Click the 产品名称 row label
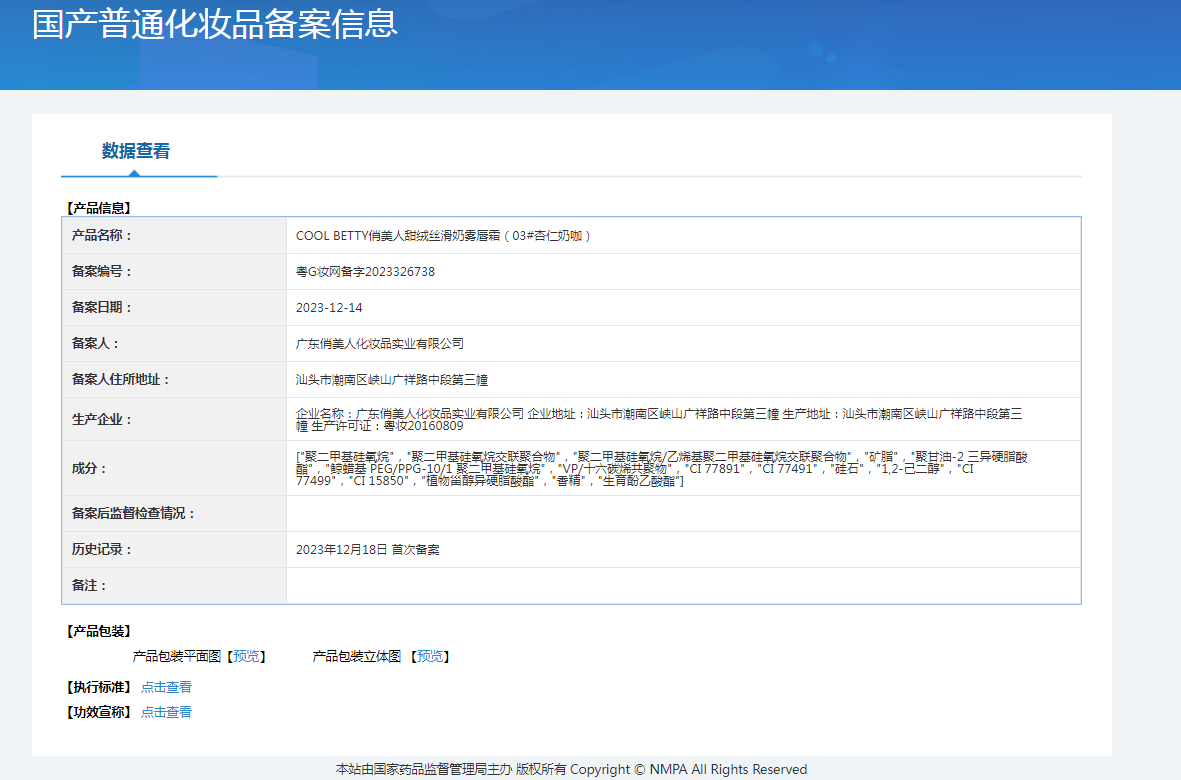 tap(102, 236)
